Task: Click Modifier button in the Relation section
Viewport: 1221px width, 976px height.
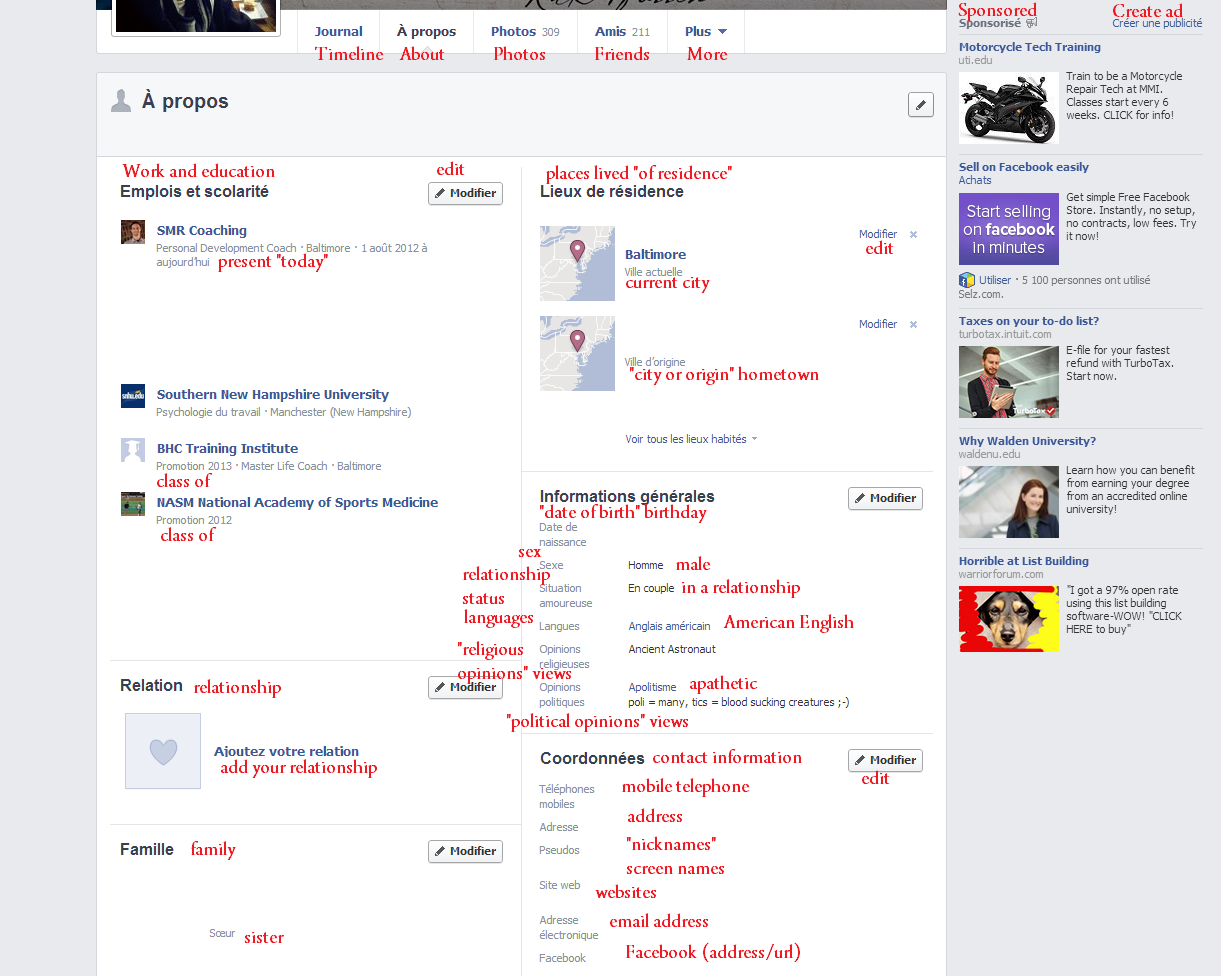Action: pyautogui.click(x=465, y=687)
